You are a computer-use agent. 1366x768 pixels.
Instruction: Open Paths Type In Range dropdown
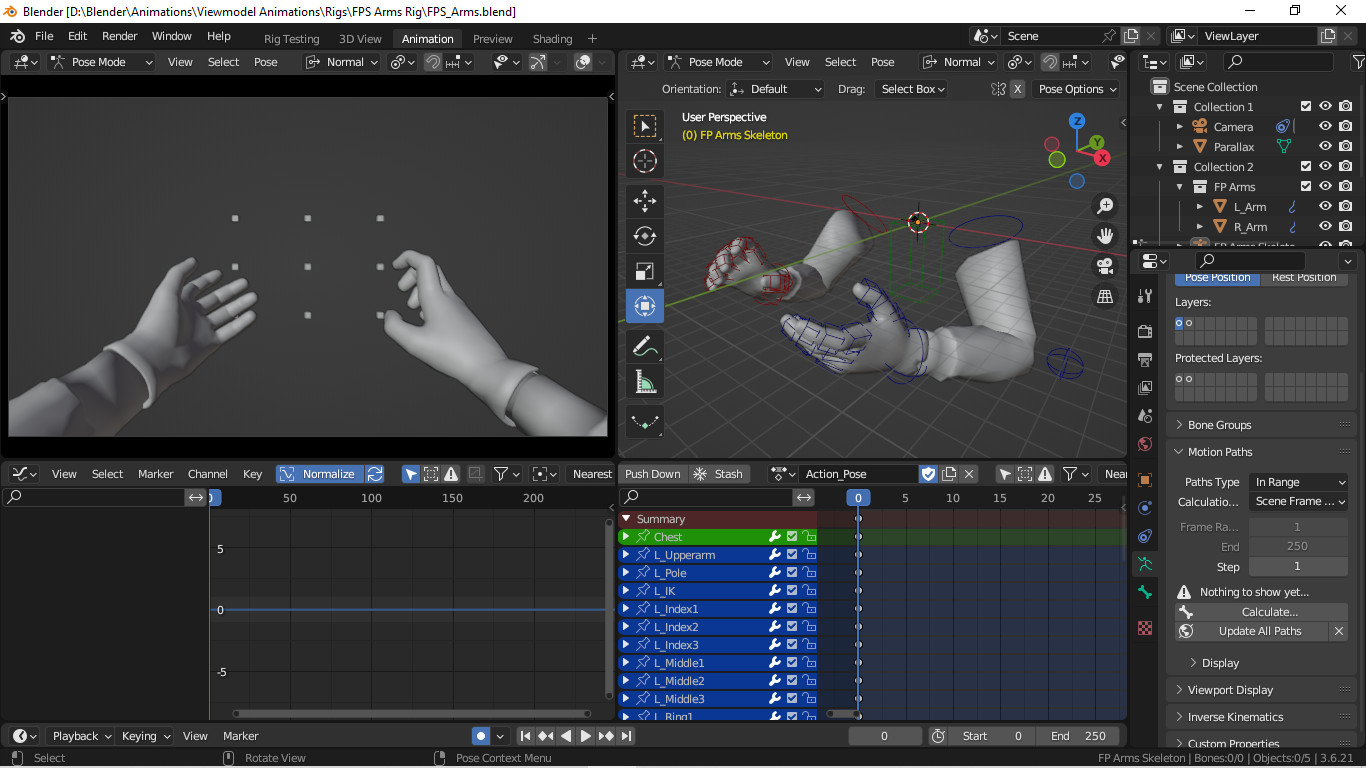[x=1298, y=482]
